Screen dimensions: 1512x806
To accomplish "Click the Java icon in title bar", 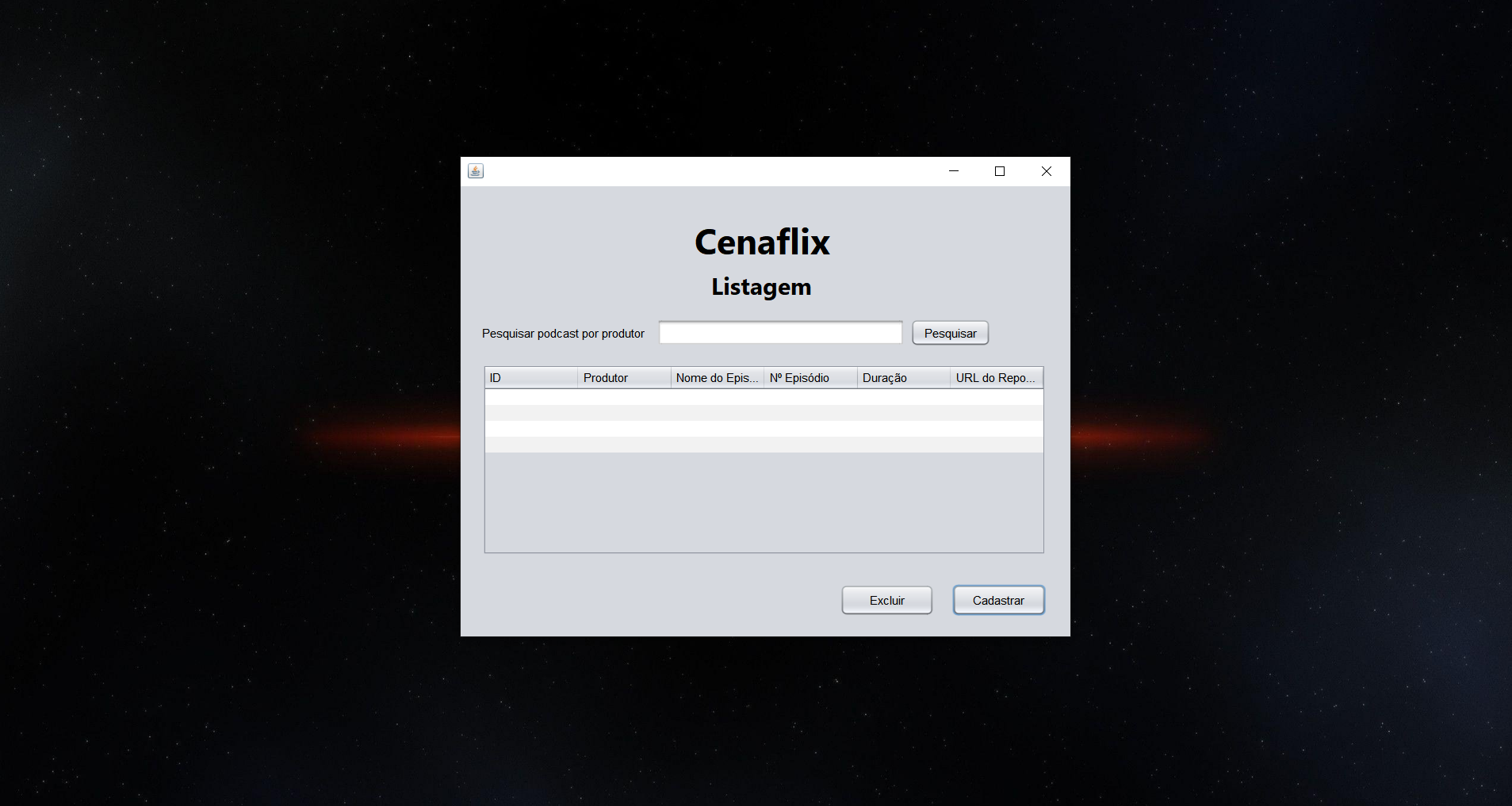I will tap(476, 171).
